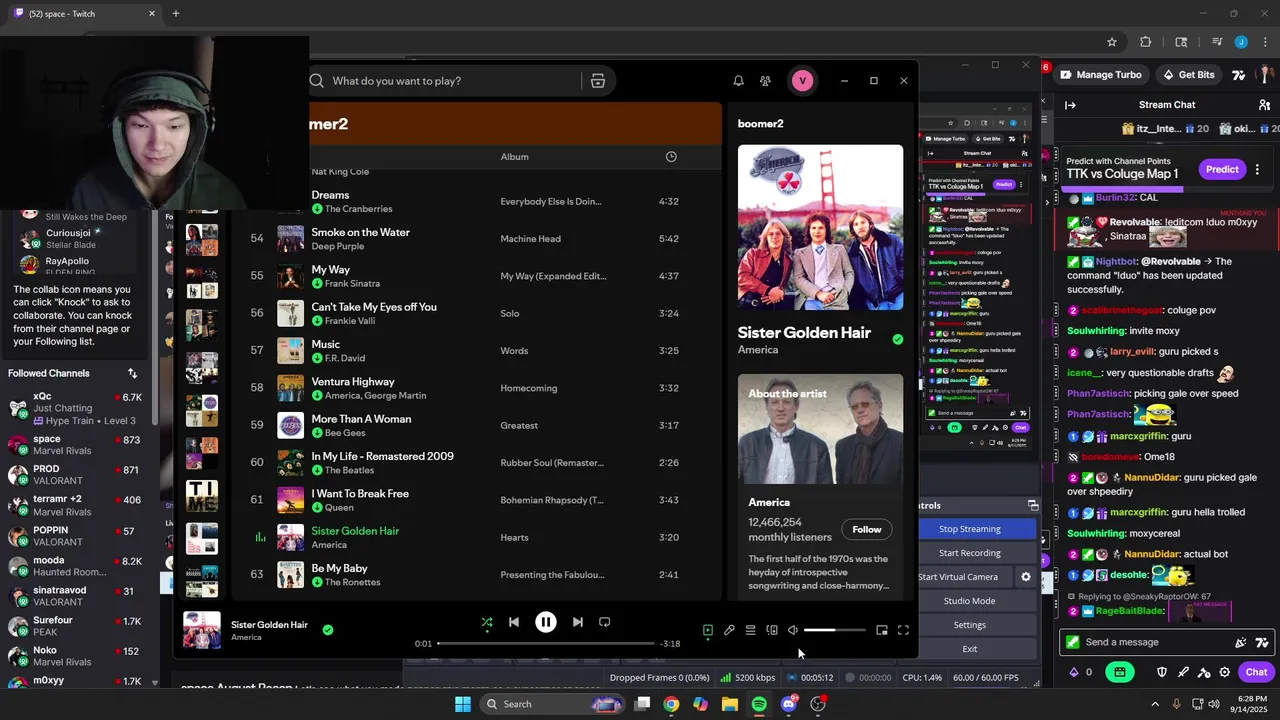Mute Spotify with the speaker icon
The image size is (1280, 720).
coord(793,630)
